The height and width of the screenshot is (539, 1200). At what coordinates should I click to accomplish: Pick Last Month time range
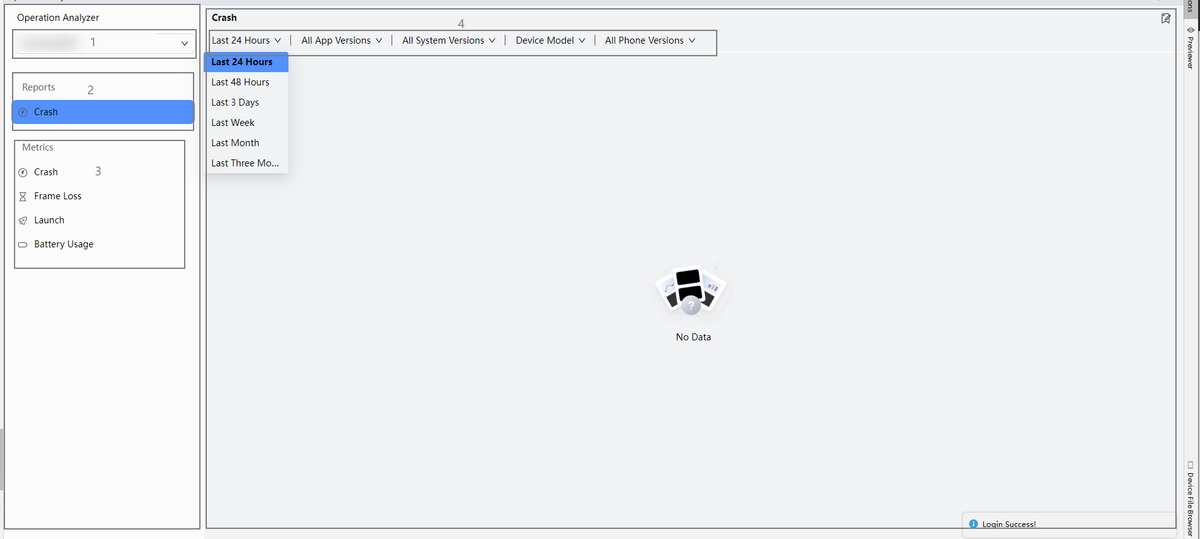235,143
